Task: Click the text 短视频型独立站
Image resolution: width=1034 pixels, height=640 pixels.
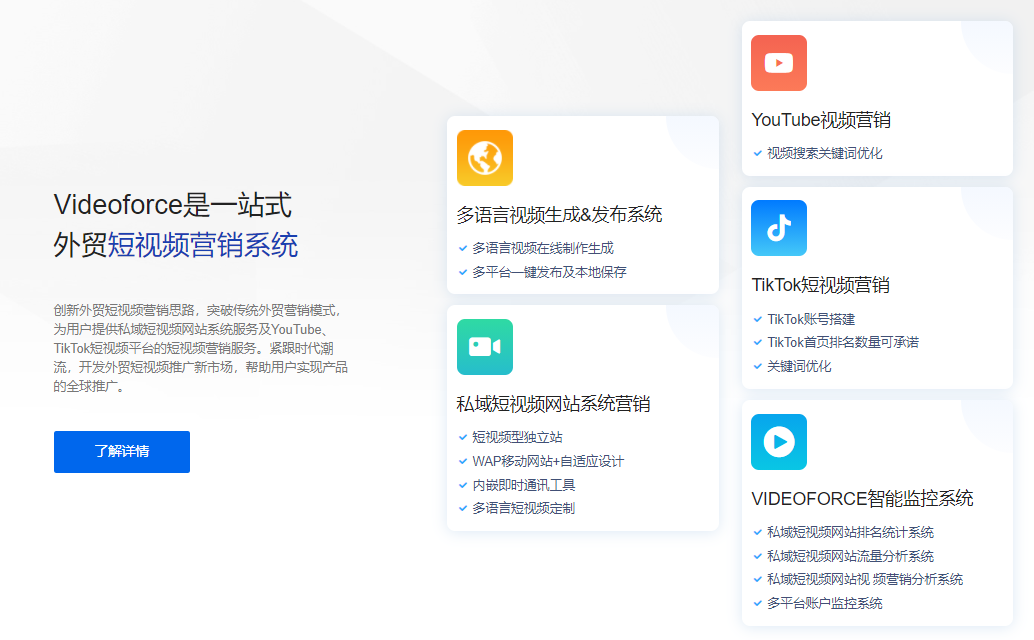Action: click(x=517, y=437)
